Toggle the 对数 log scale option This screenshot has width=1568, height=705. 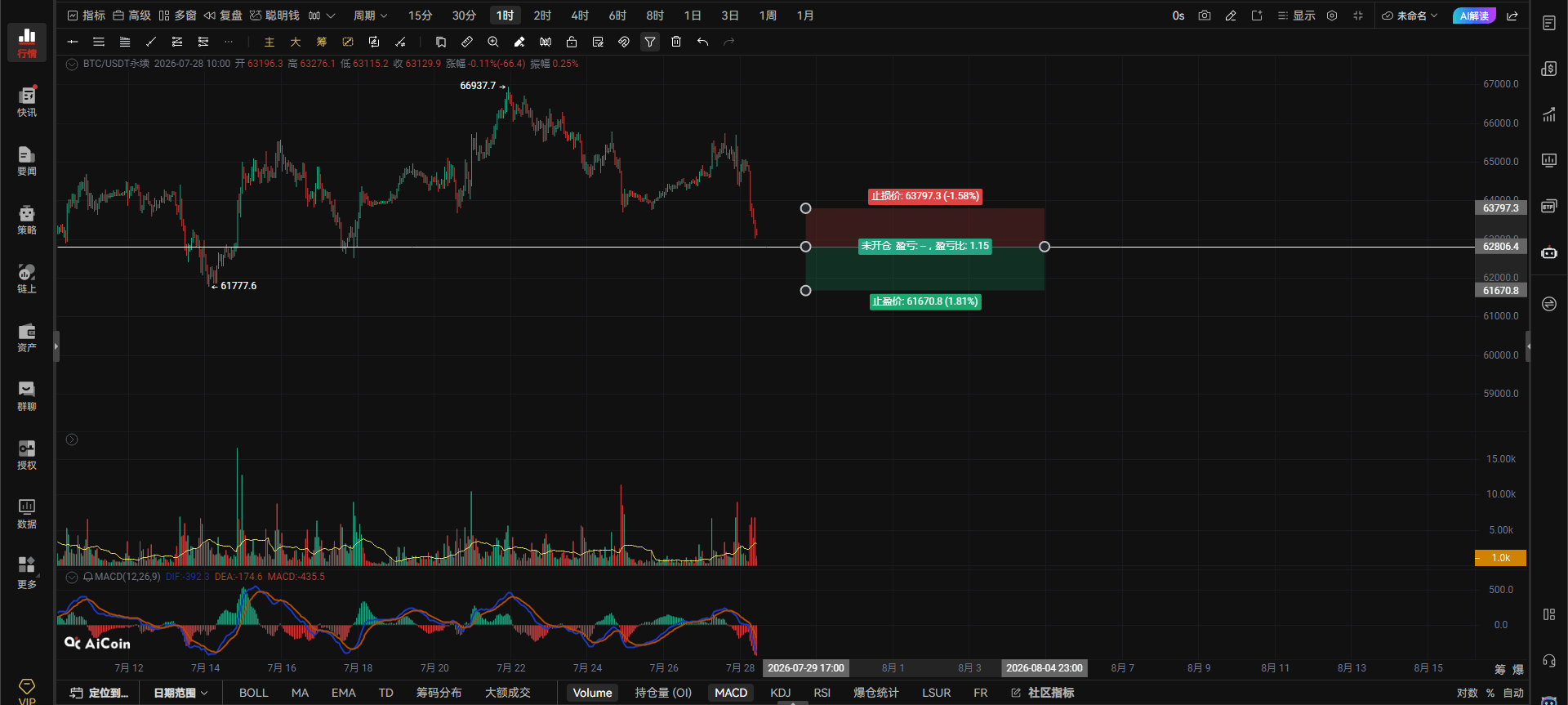(x=1468, y=693)
